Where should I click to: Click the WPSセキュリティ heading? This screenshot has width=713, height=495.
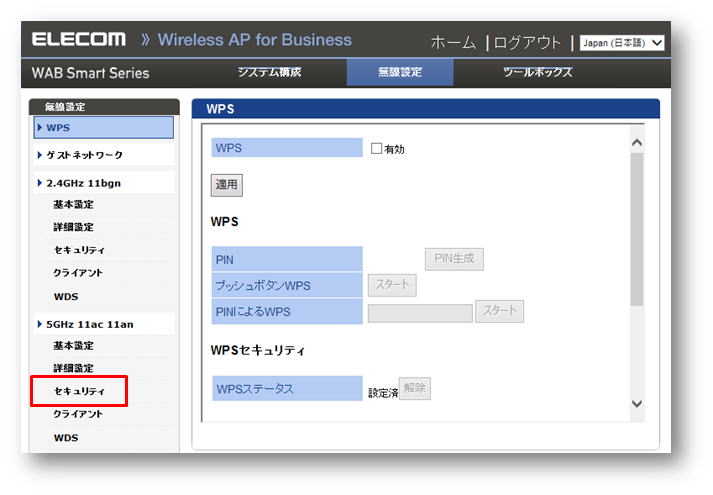point(258,350)
